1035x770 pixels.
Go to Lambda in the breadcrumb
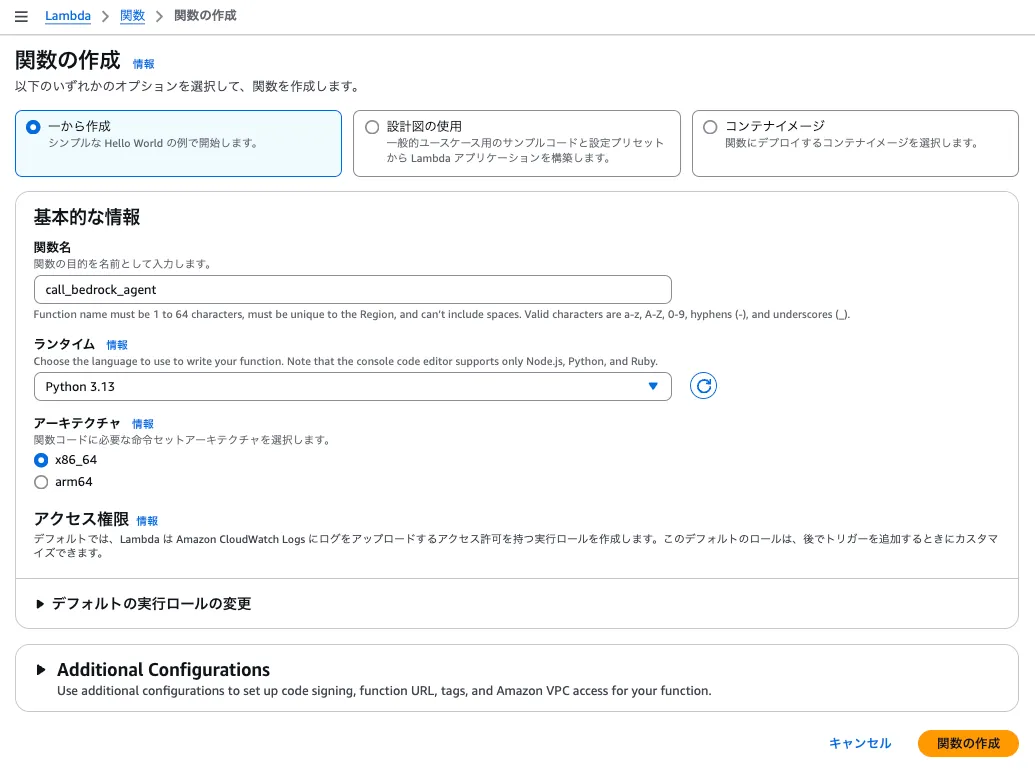68,16
